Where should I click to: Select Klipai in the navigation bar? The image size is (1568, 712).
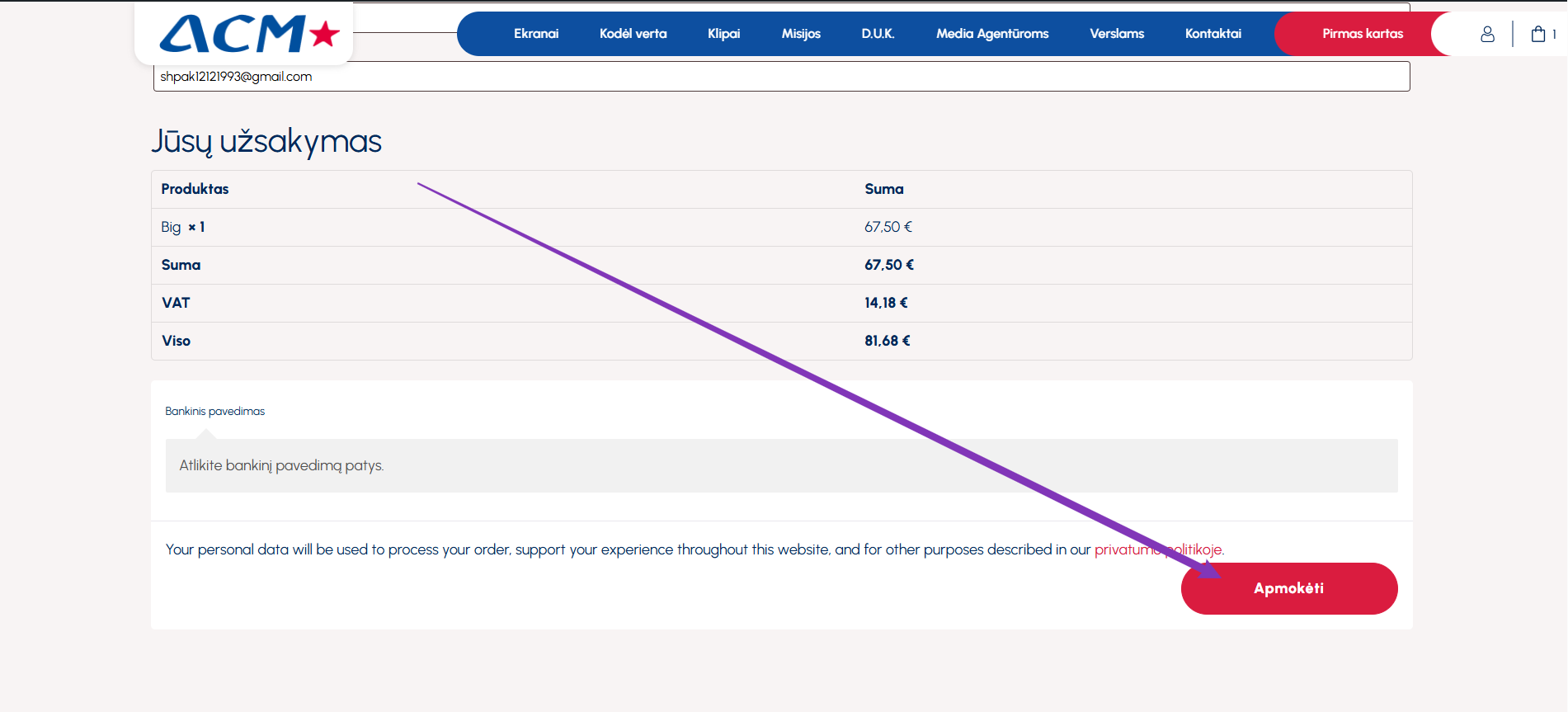click(723, 34)
